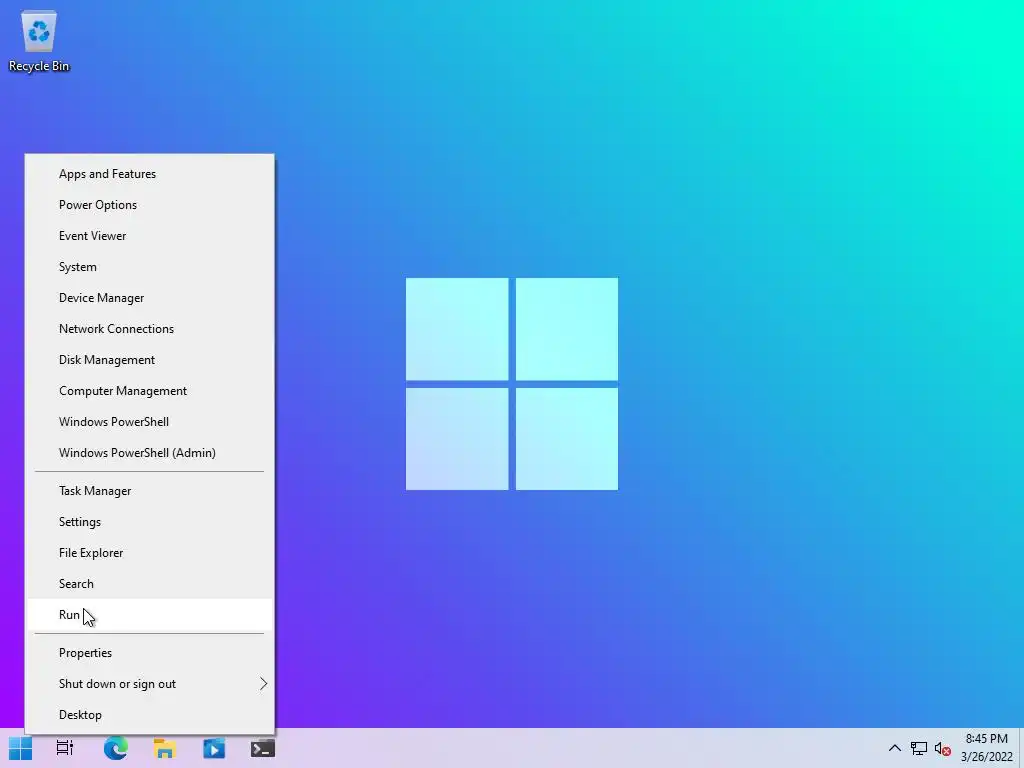This screenshot has width=1024, height=768.
Task: Select Desktop at the menu bottom
Action: [x=150, y=714]
